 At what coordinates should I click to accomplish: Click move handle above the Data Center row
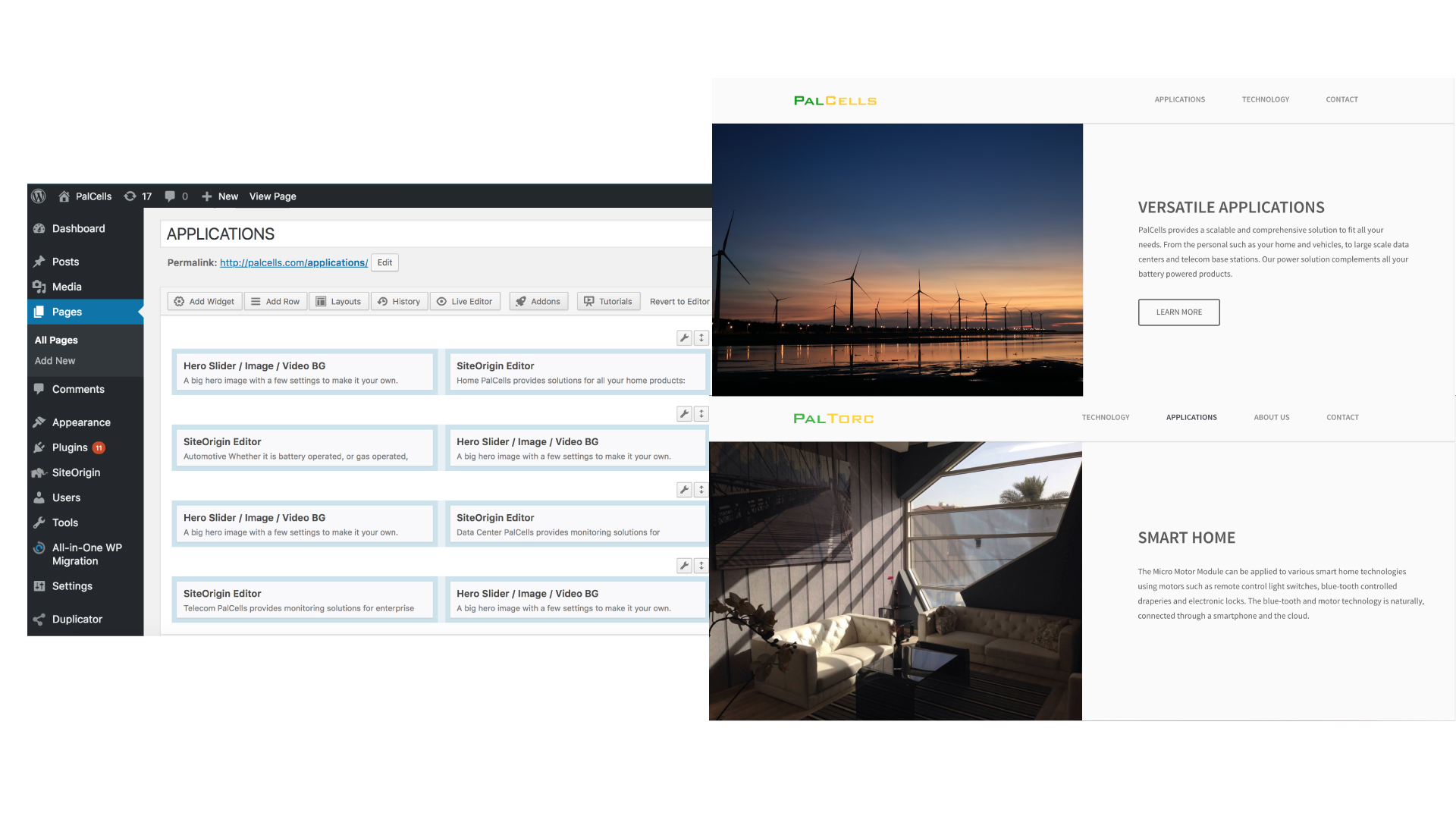pyautogui.click(x=701, y=490)
